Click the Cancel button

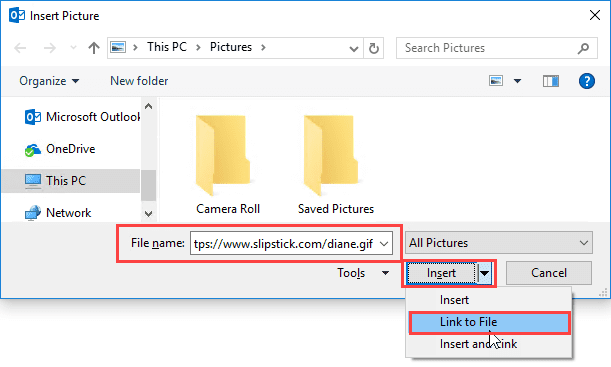click(549, 273)
